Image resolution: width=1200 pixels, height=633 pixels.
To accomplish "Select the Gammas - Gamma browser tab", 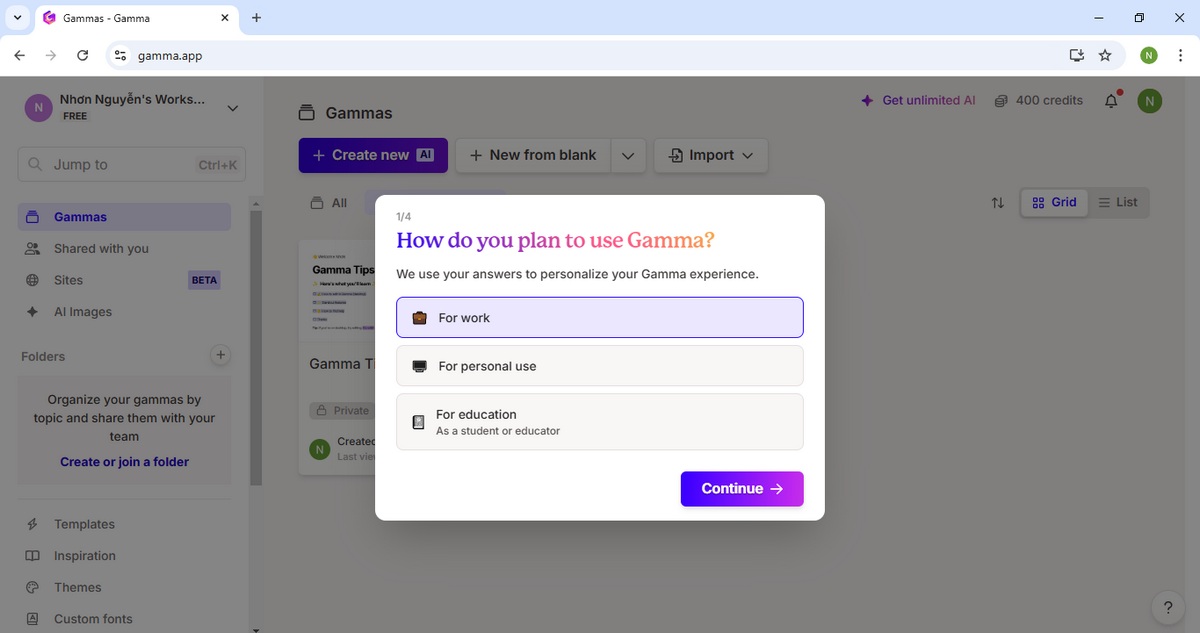I will click(136, 18).
